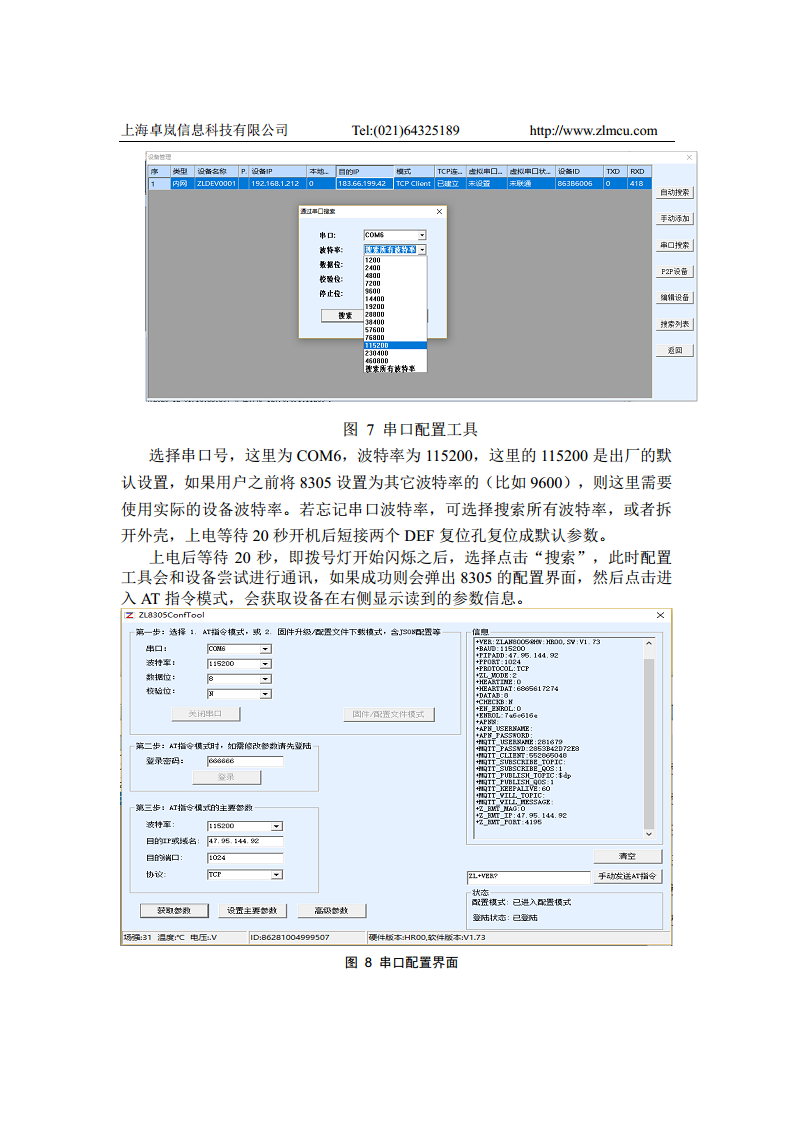The width and height of the screenshot is (793, 1122).
Task: Click the 登录密码 input field
Action: pyautogui.click(x=245, y=761)
